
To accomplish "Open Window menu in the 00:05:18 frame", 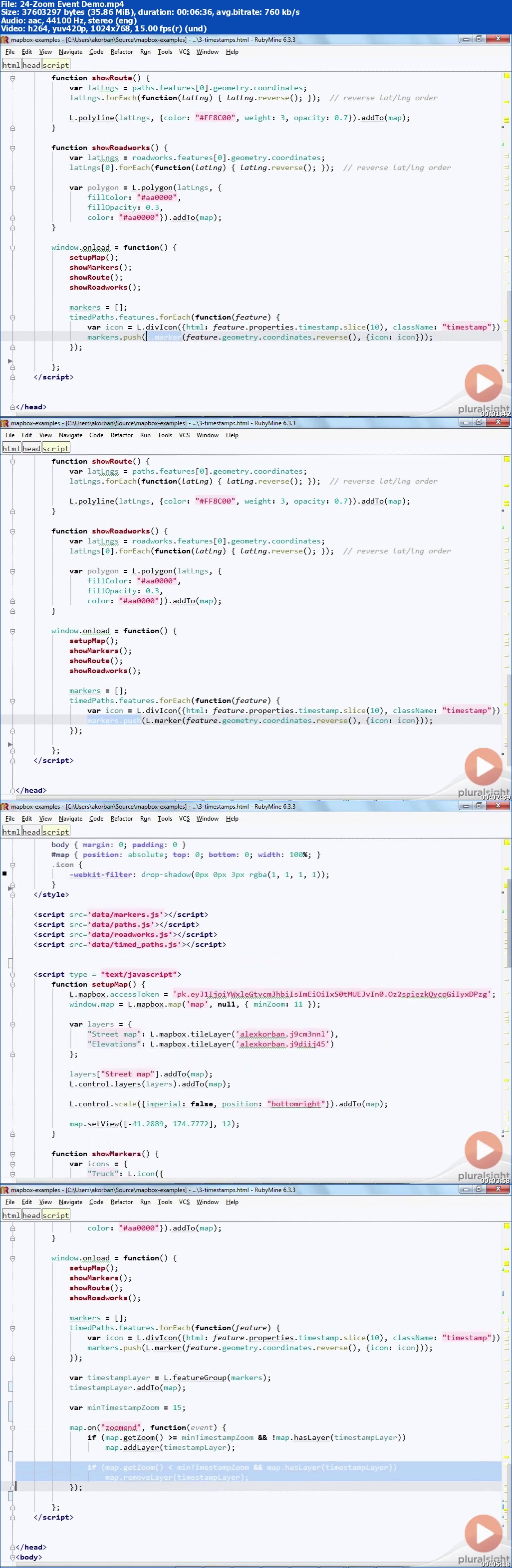I will tap(207, 1202).
